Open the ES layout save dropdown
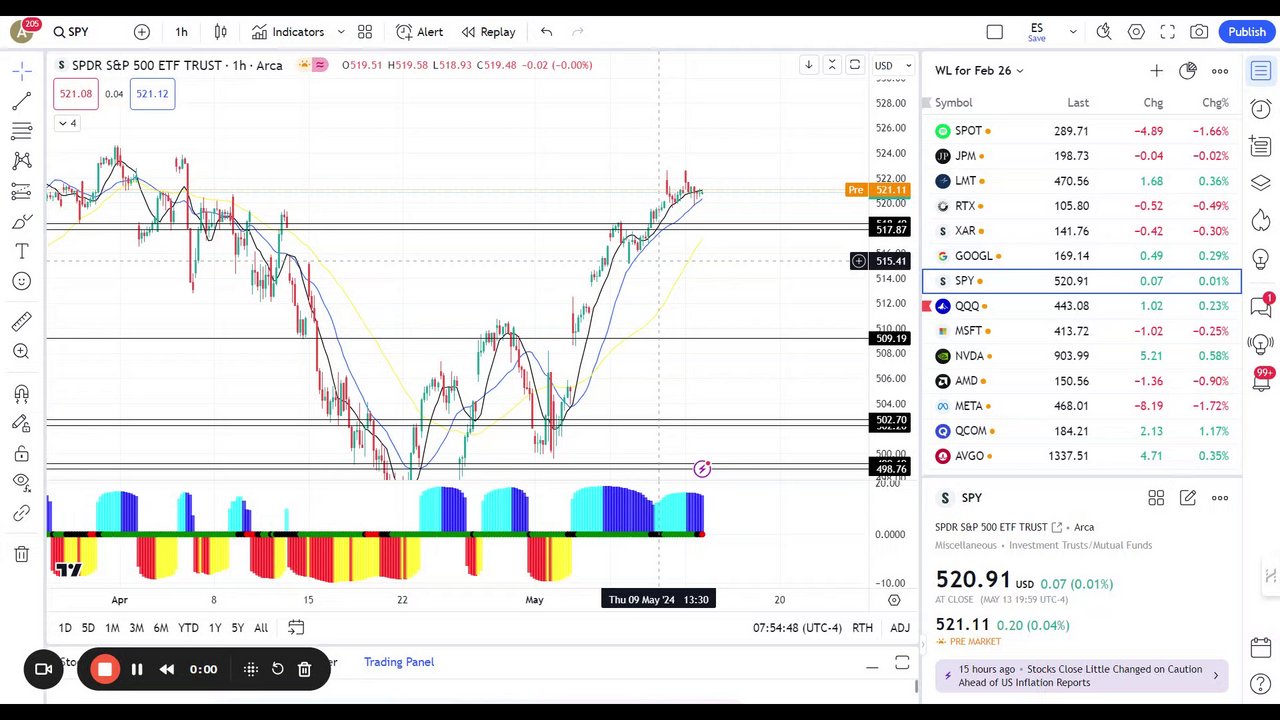 click(x=1073, y=32)
